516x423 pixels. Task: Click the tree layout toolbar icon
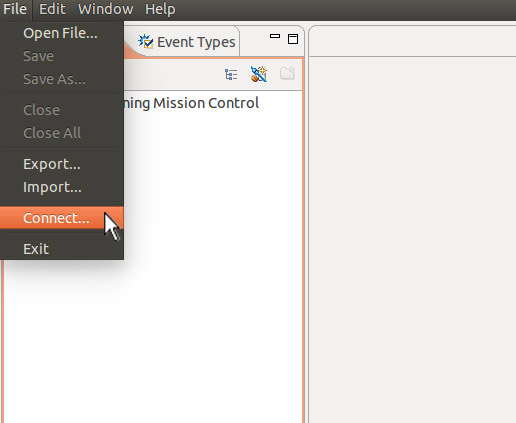click(231, 74)
